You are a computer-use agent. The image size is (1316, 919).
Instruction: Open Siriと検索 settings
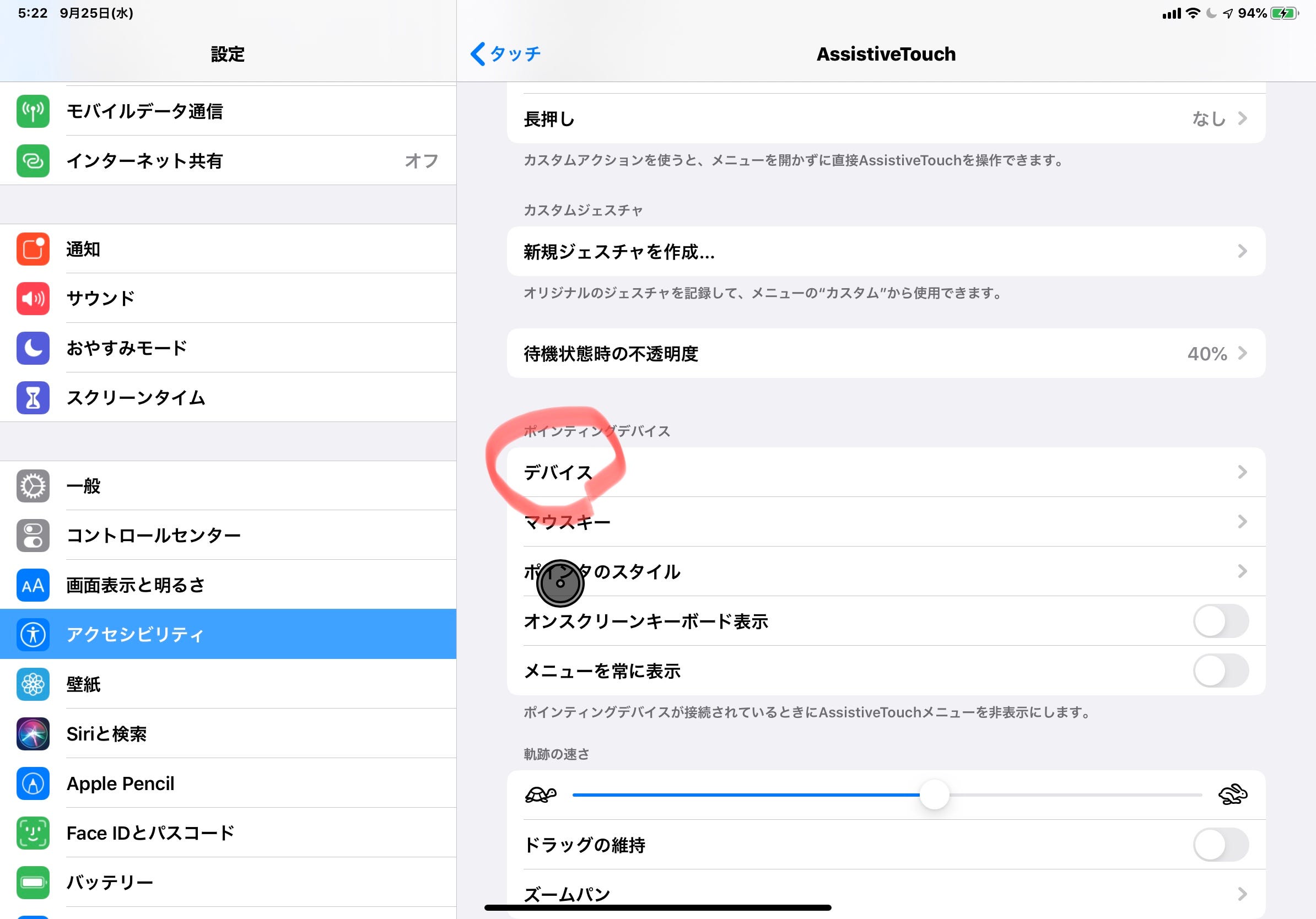(228, 734)
